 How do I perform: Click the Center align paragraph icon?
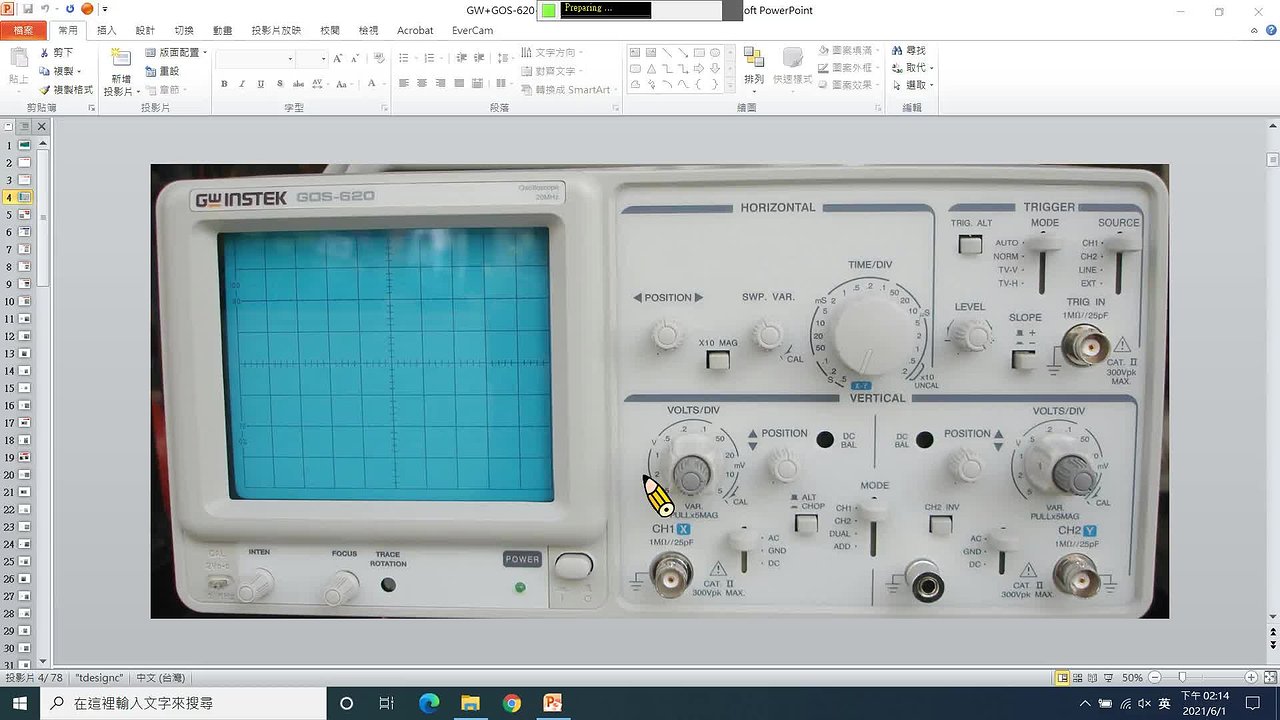tap(423, 84)
